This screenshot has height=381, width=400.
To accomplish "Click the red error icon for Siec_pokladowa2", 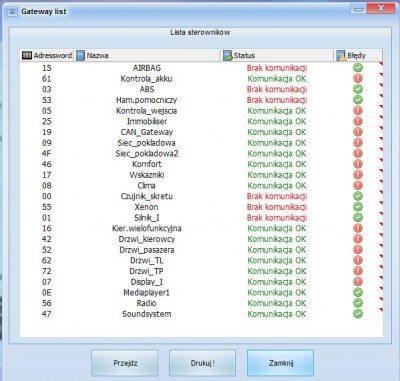I will click(x=358, y=153).
